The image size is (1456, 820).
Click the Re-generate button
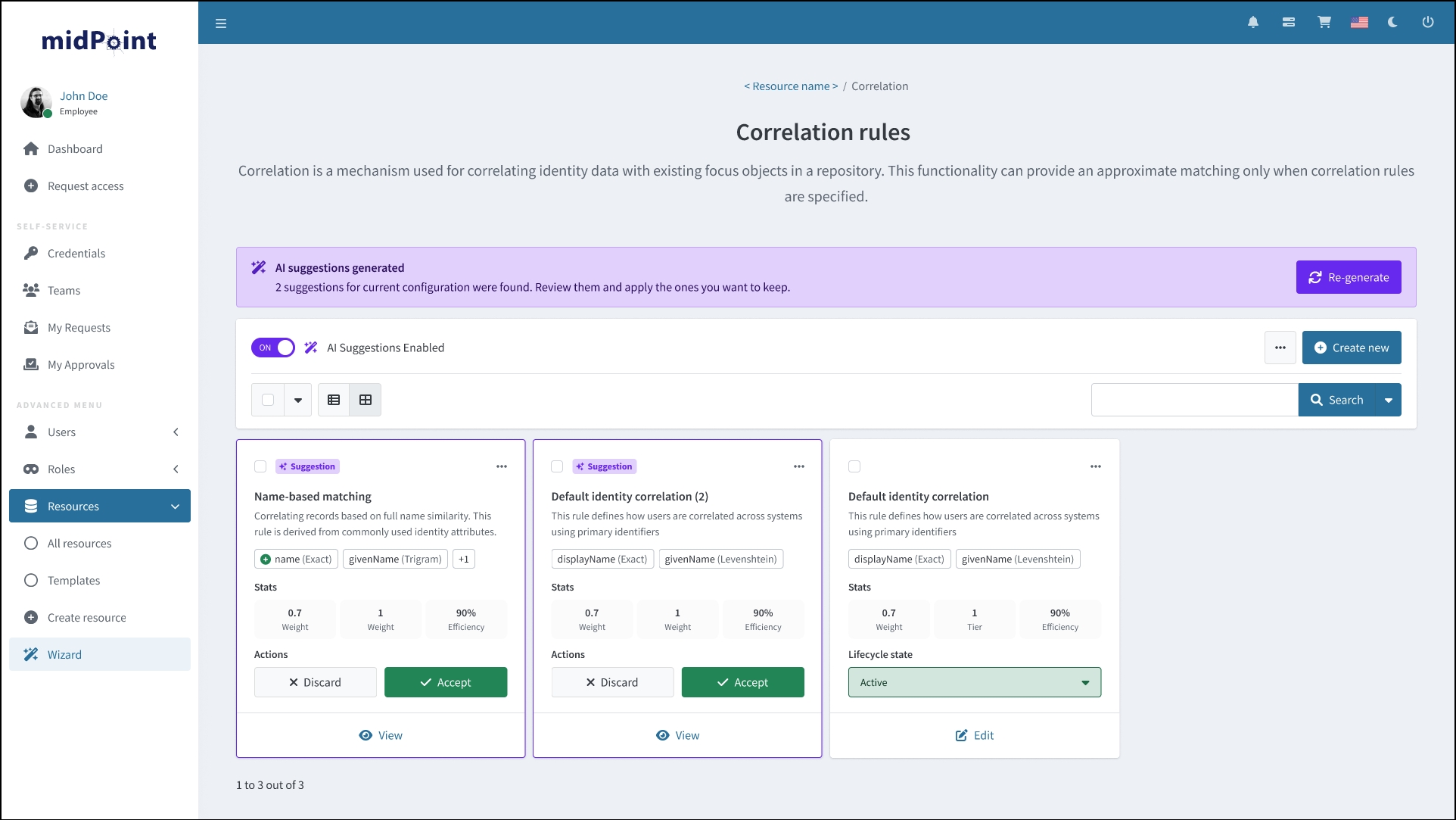1348,277
